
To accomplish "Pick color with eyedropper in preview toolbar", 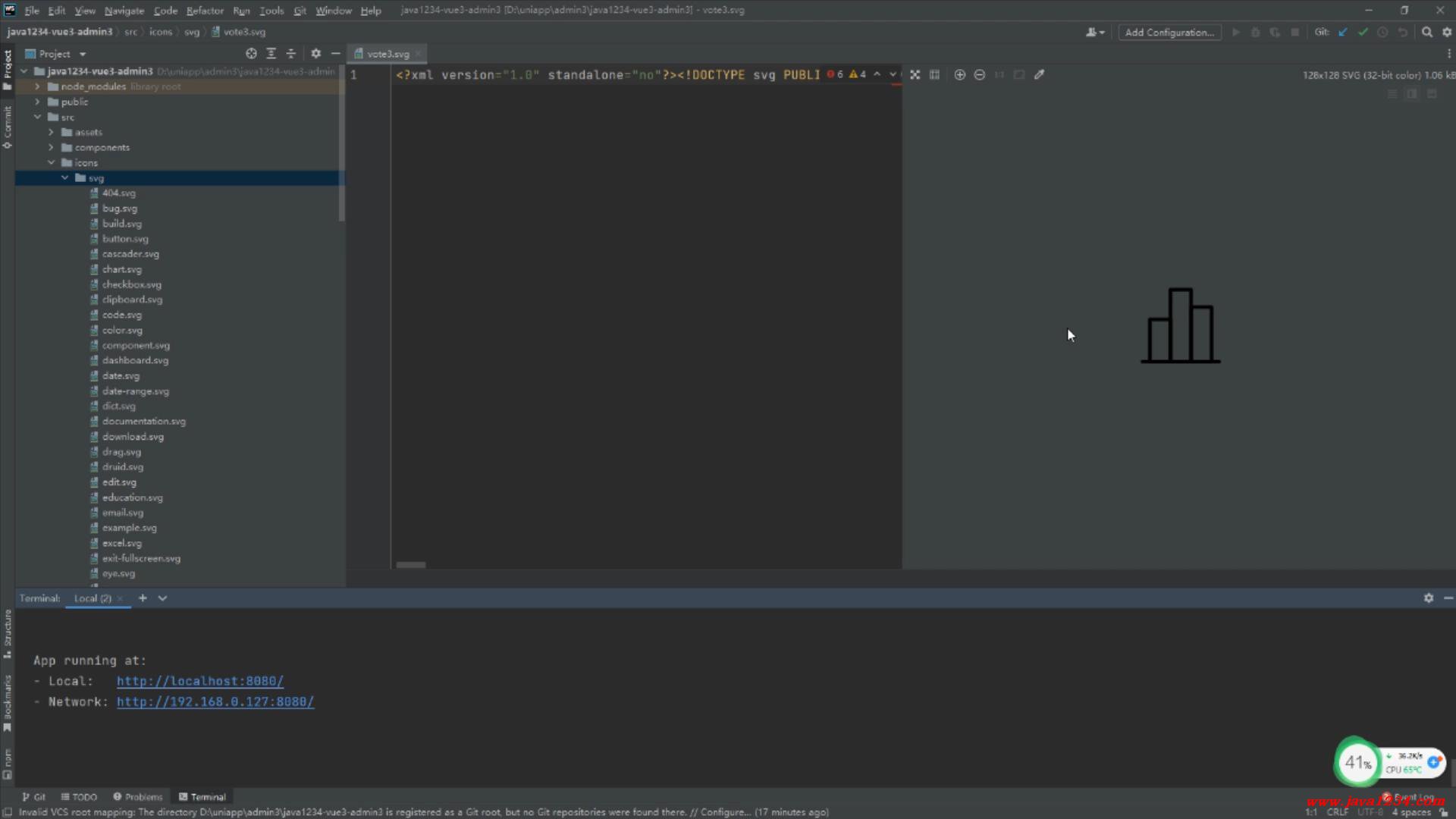I will [x=1039, y=74].
